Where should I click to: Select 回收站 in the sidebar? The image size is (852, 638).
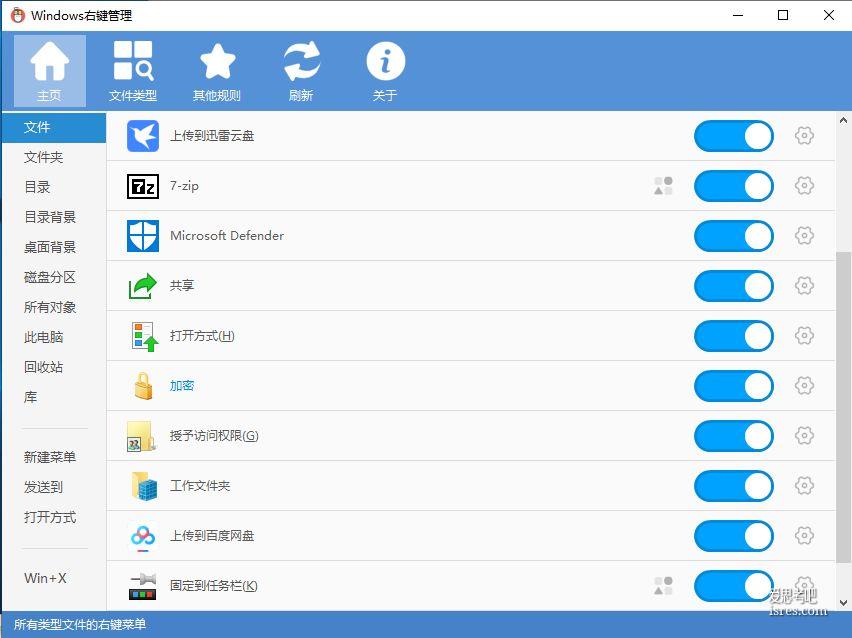[54, 367]
